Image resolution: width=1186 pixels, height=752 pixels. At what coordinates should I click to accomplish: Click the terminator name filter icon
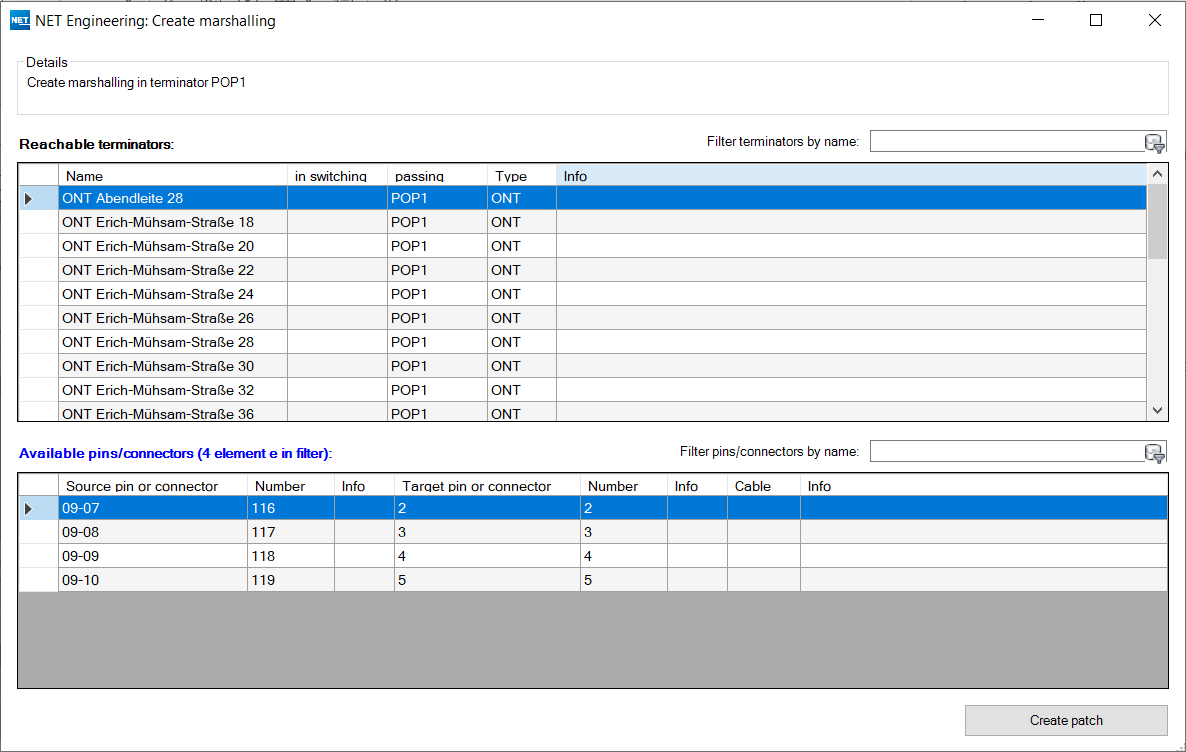(1154, 142)
